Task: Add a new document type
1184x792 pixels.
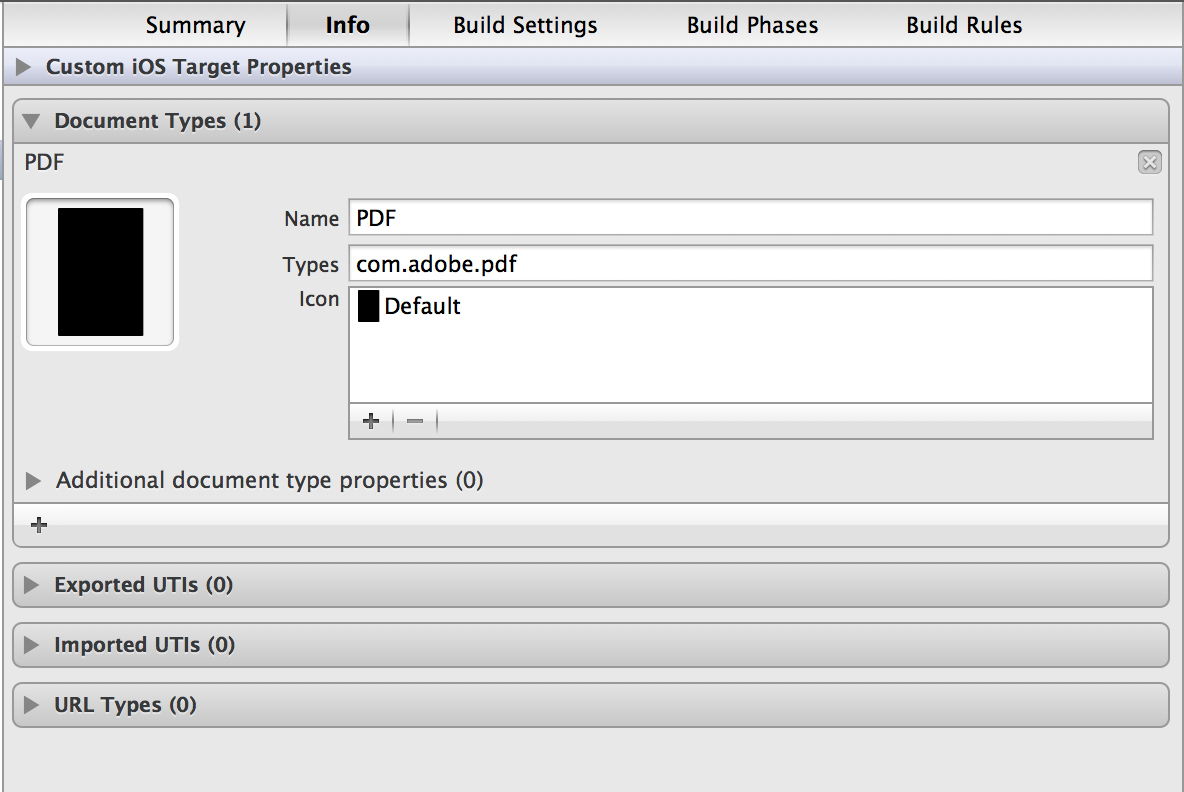Action: tap(39, 525)
